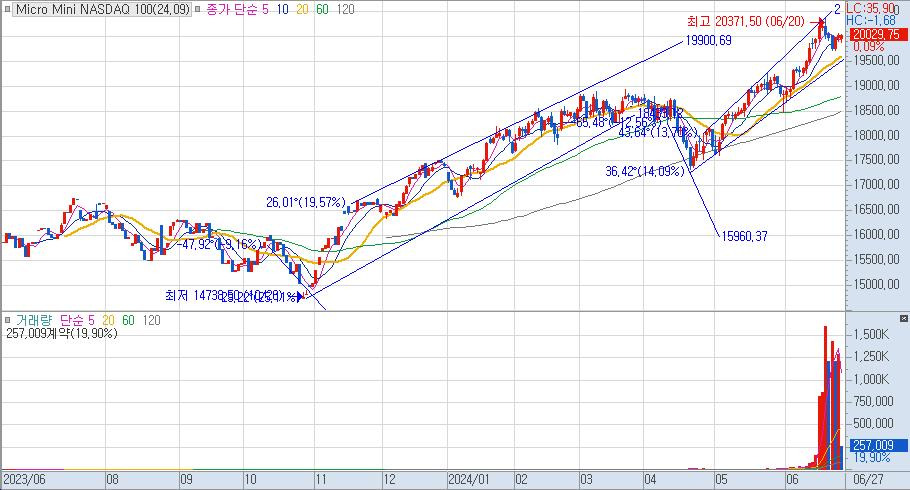Screen dimensions: 910x490
Task: Close the volume panel with the x icon
Action: click(904, 319)
